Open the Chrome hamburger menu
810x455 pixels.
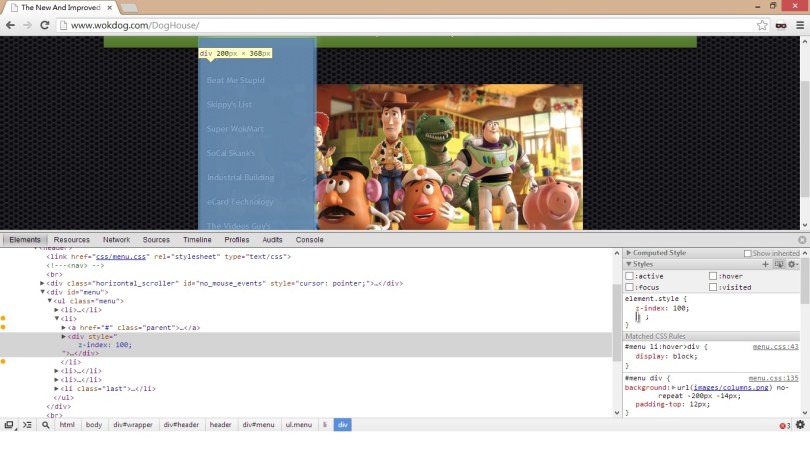[800, 25]
